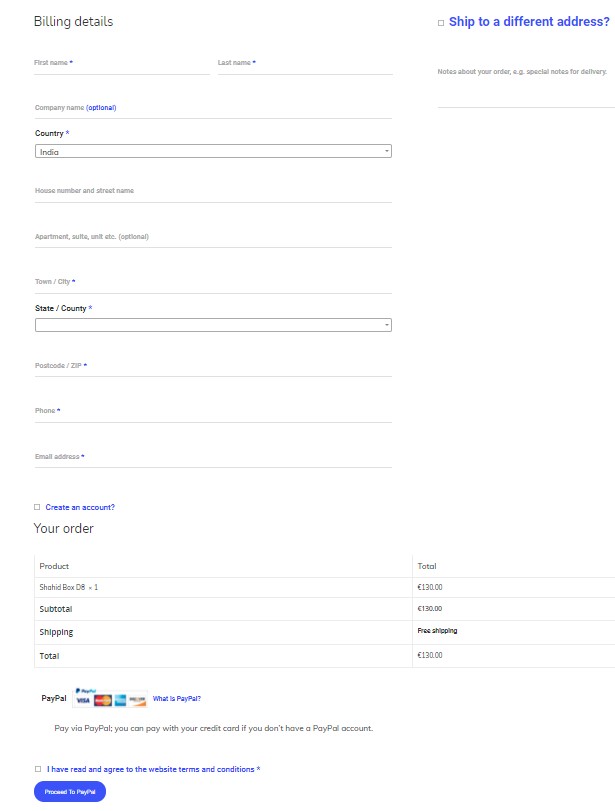Click the 'Product' column header
615x811 pixels.
[x=54, y=566]
